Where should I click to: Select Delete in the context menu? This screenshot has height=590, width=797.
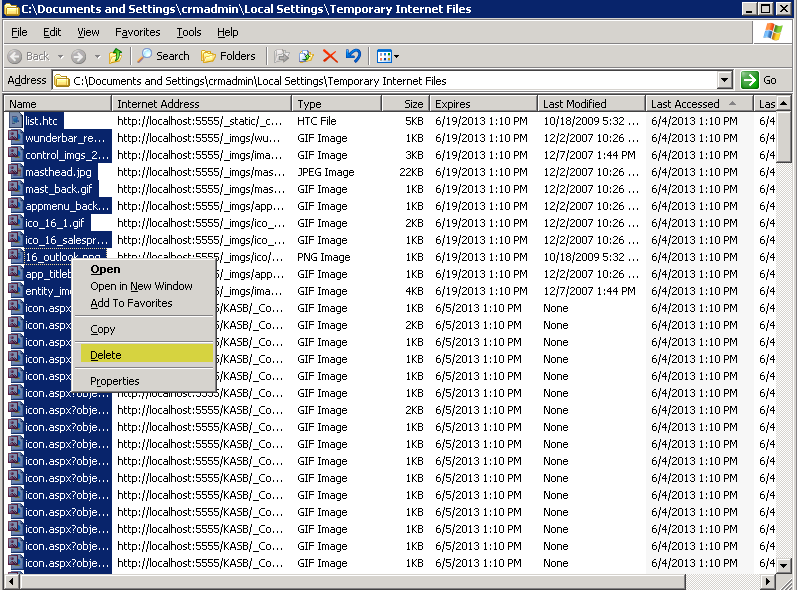(146, 355)
